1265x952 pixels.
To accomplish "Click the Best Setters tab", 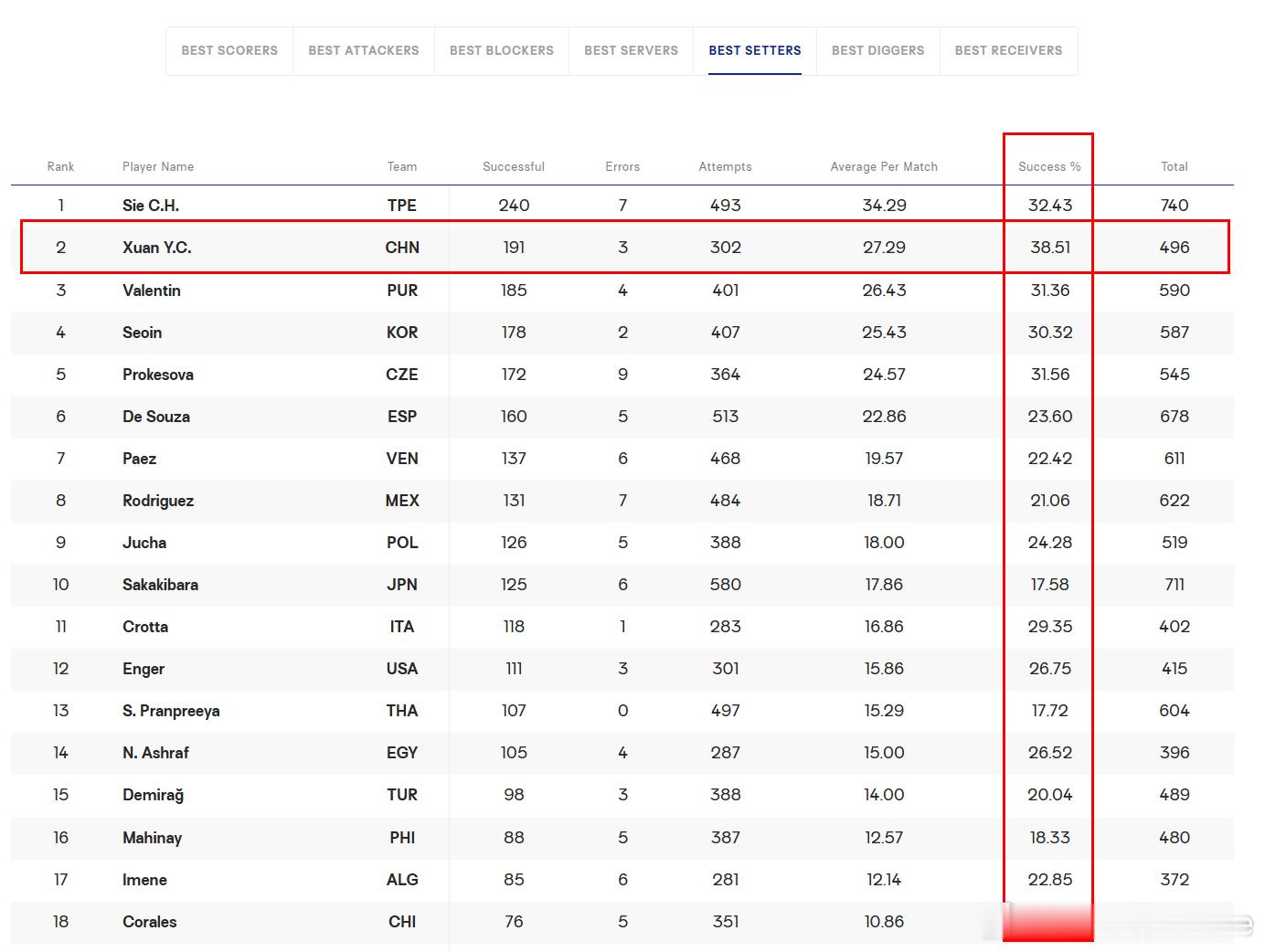I will click(x=755, y=50).
